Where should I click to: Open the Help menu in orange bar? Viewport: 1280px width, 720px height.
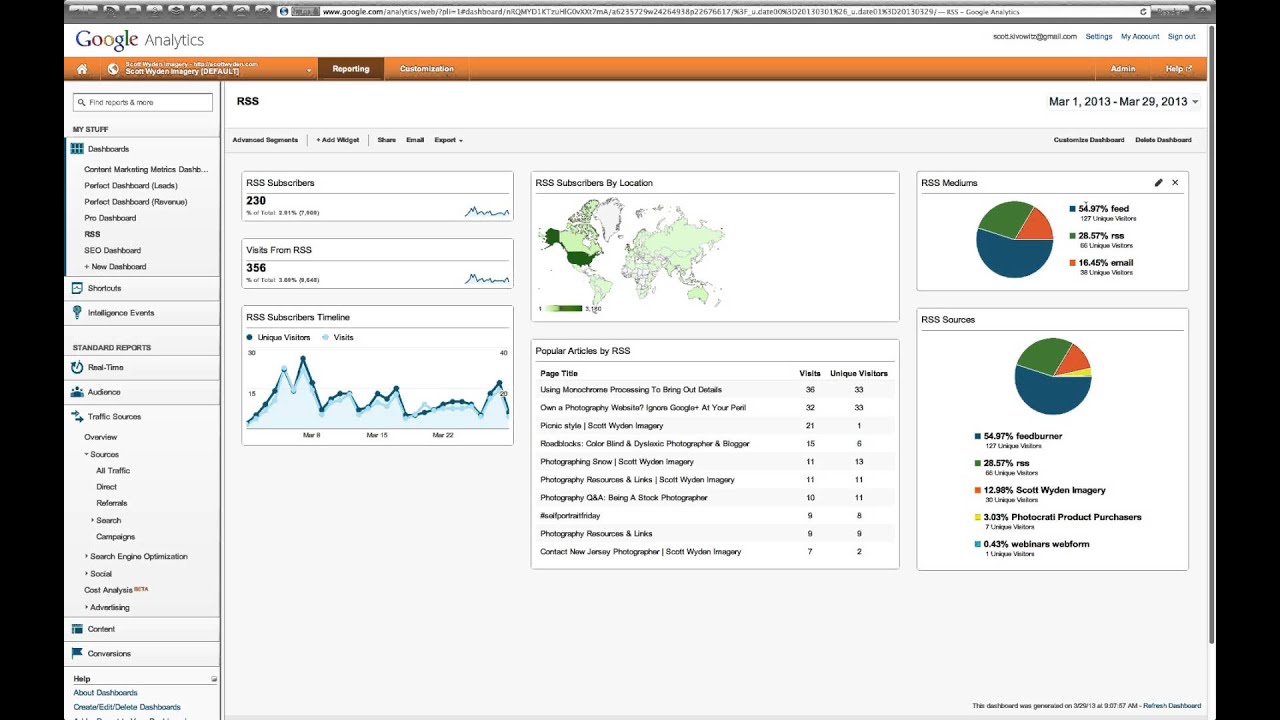1178,69
